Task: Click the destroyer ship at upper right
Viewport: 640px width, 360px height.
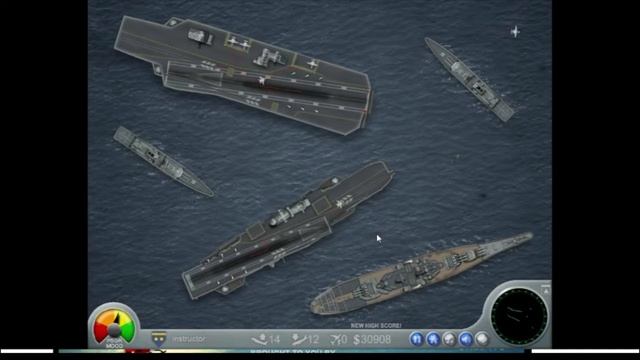Action: coord(469,79)
